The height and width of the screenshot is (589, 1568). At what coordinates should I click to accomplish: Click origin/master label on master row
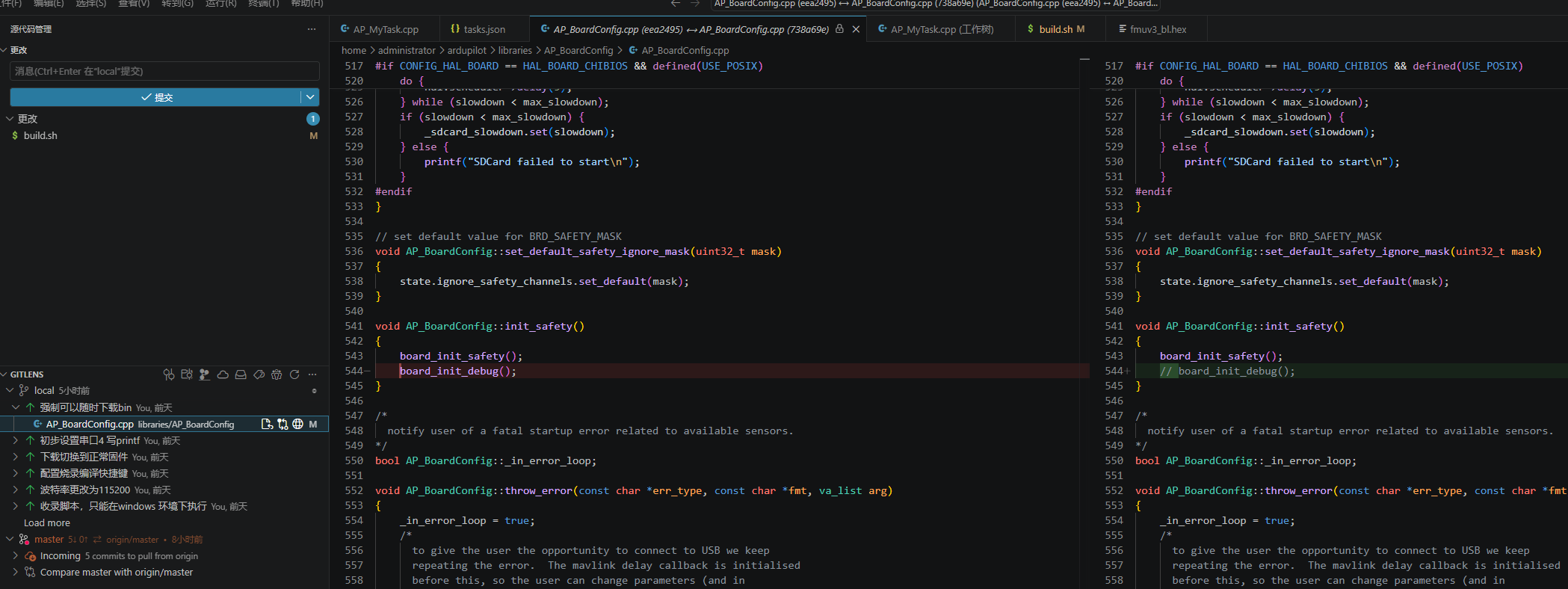click(x=132, y=540)
